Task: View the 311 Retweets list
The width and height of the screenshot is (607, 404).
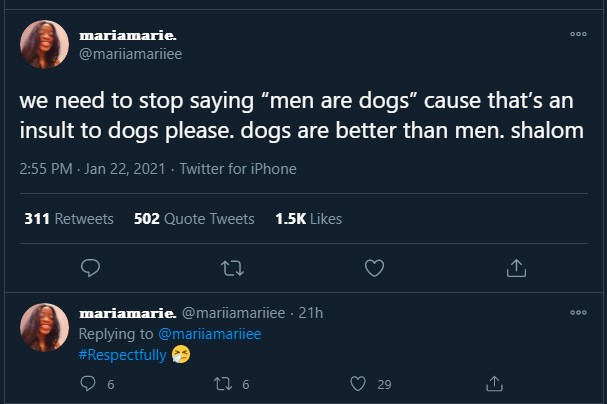Action: pos(68,218)
